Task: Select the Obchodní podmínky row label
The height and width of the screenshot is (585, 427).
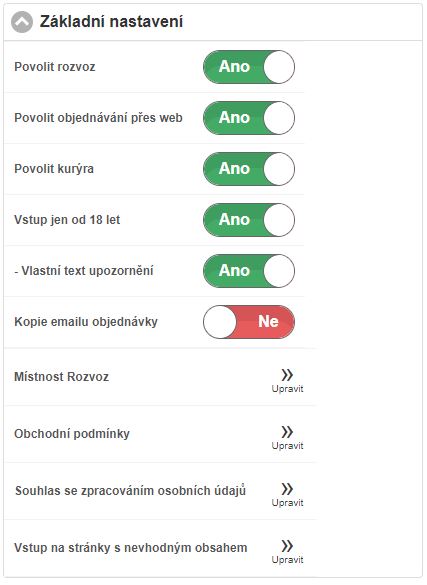Action: pos(72,434)
